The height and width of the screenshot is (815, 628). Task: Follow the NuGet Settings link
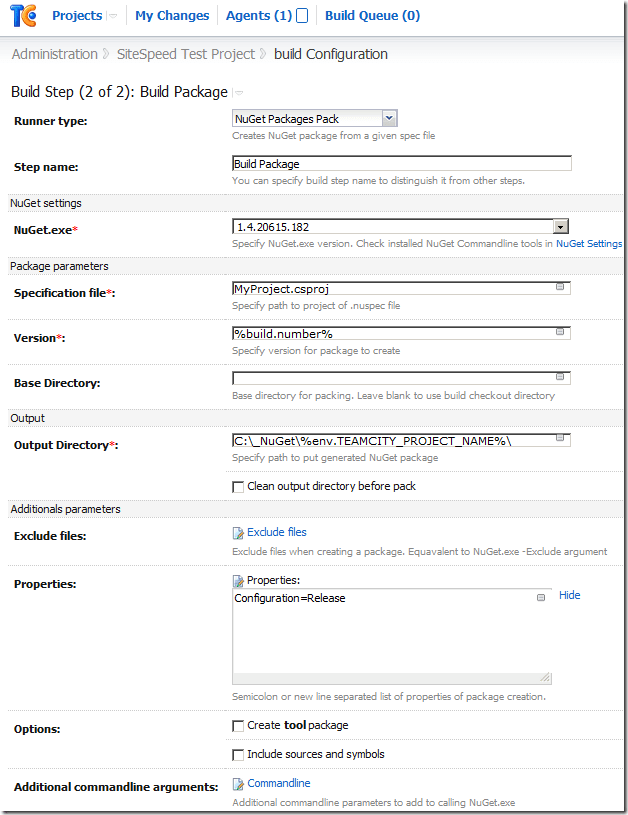(589, 243)
